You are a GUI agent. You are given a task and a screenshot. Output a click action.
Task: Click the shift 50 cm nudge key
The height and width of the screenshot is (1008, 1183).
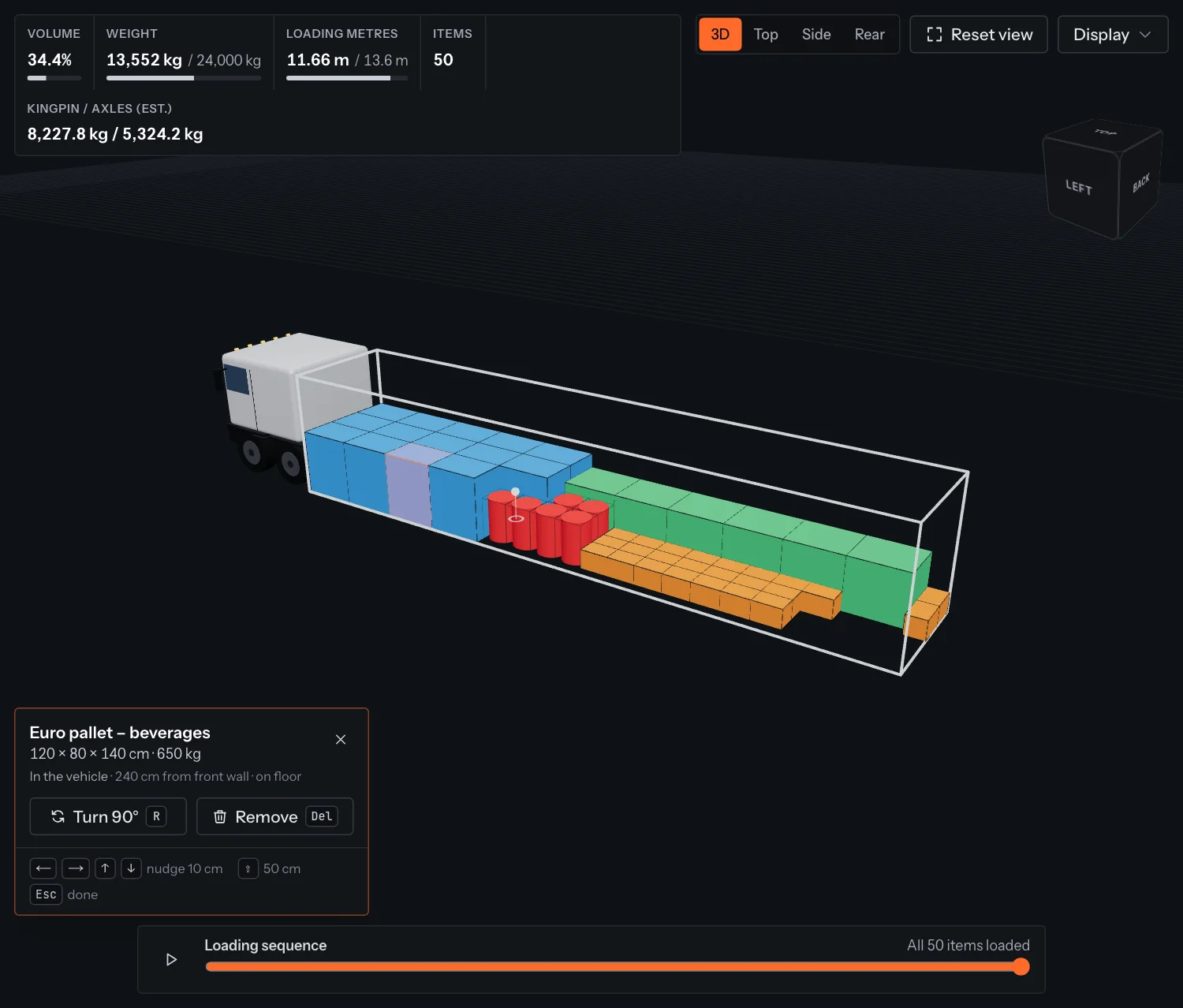coord(248,868)
